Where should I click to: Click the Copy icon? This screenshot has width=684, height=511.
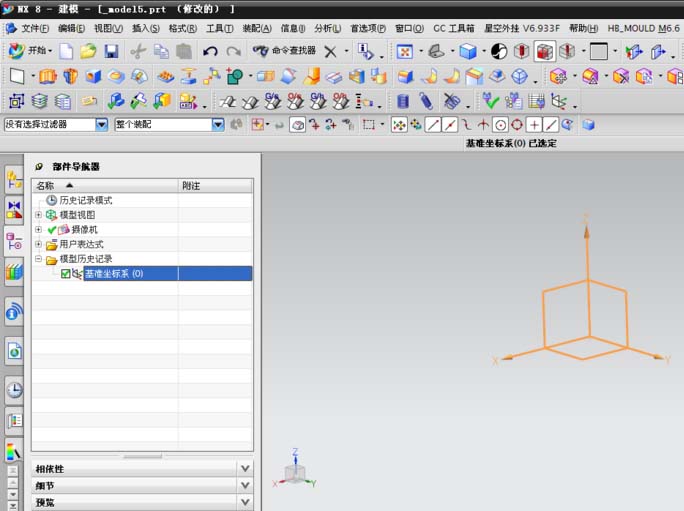tap(161, 51)
